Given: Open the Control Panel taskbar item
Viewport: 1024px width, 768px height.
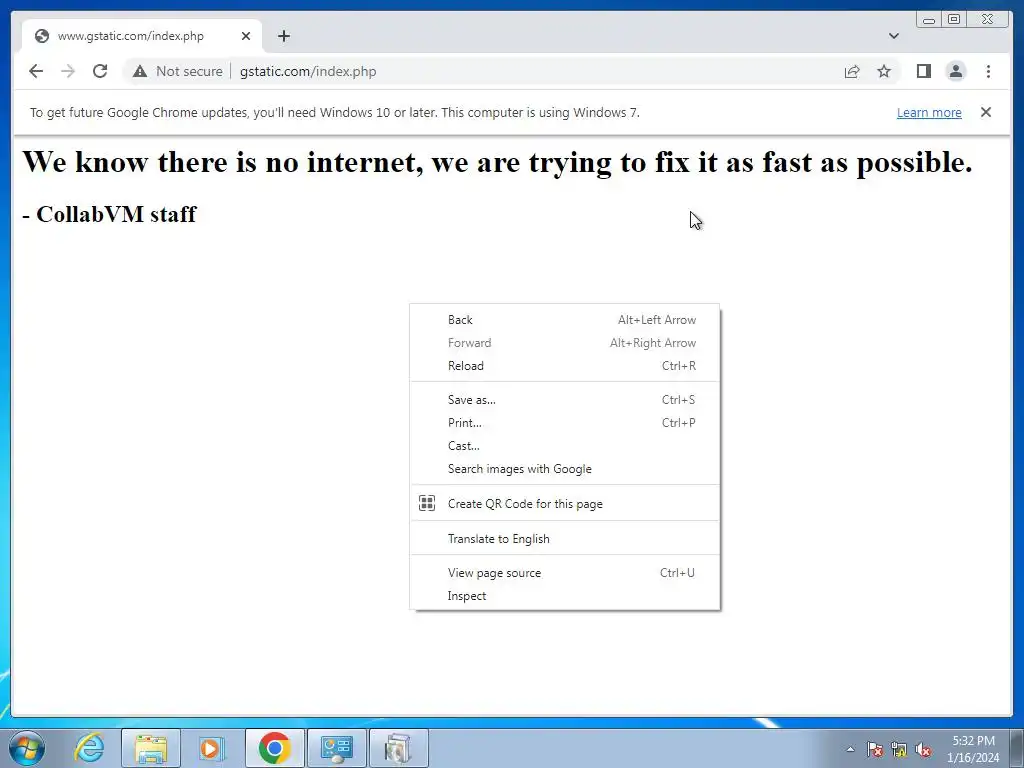Looking at the screenshot, I should pos(336,748).
